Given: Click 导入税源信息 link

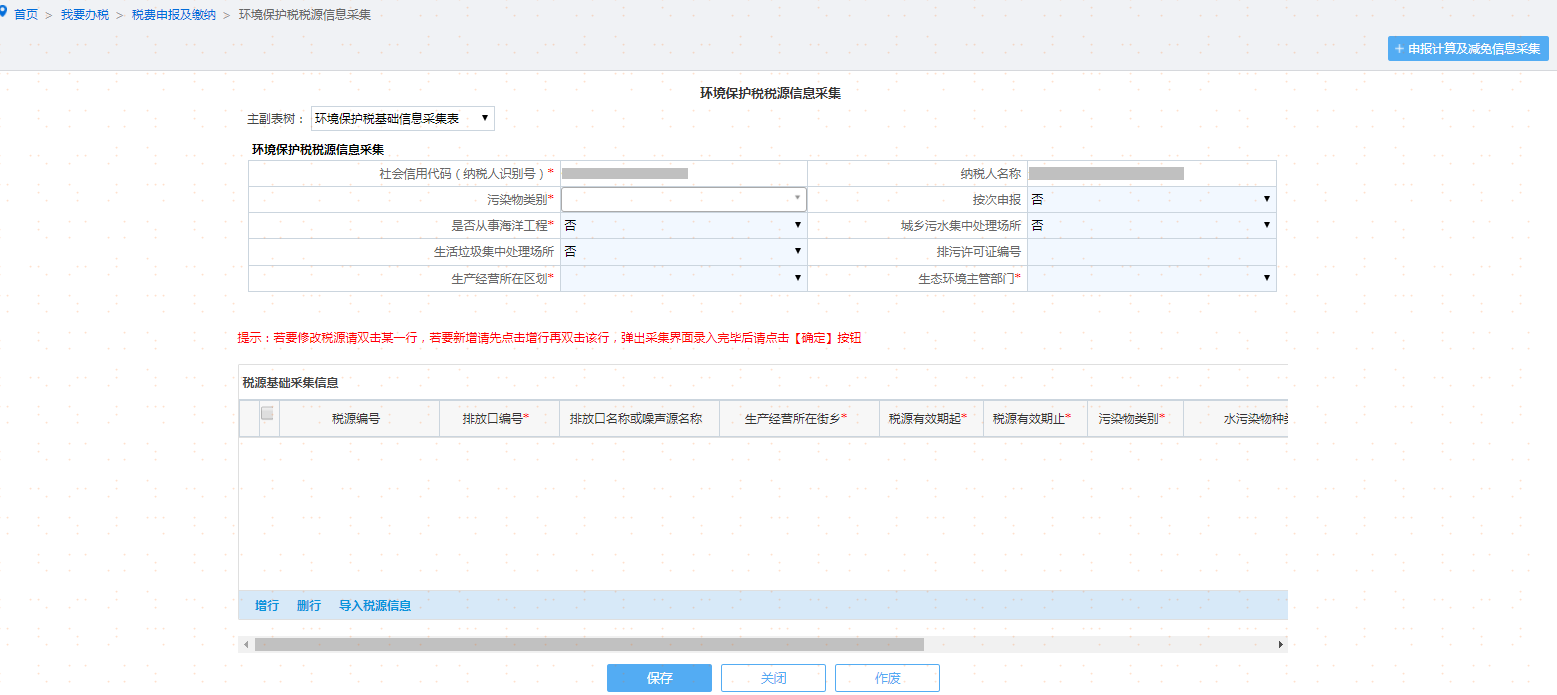Looking at the screenshot, I should point(375,606).
